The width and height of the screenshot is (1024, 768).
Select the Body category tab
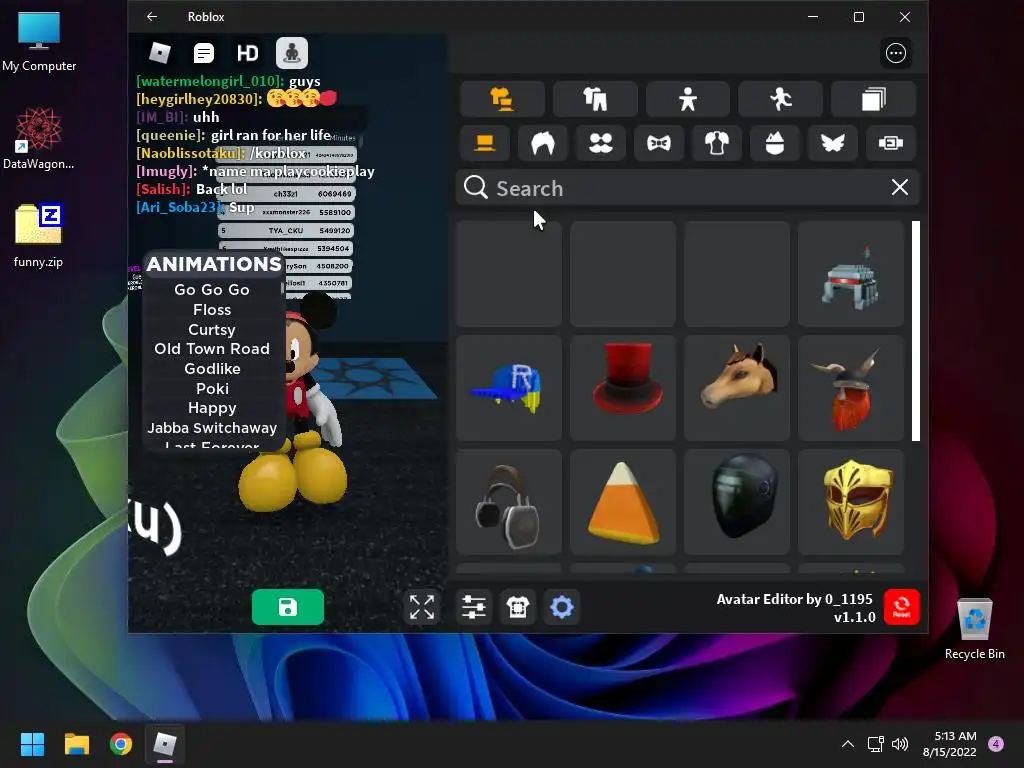(688, 99)
